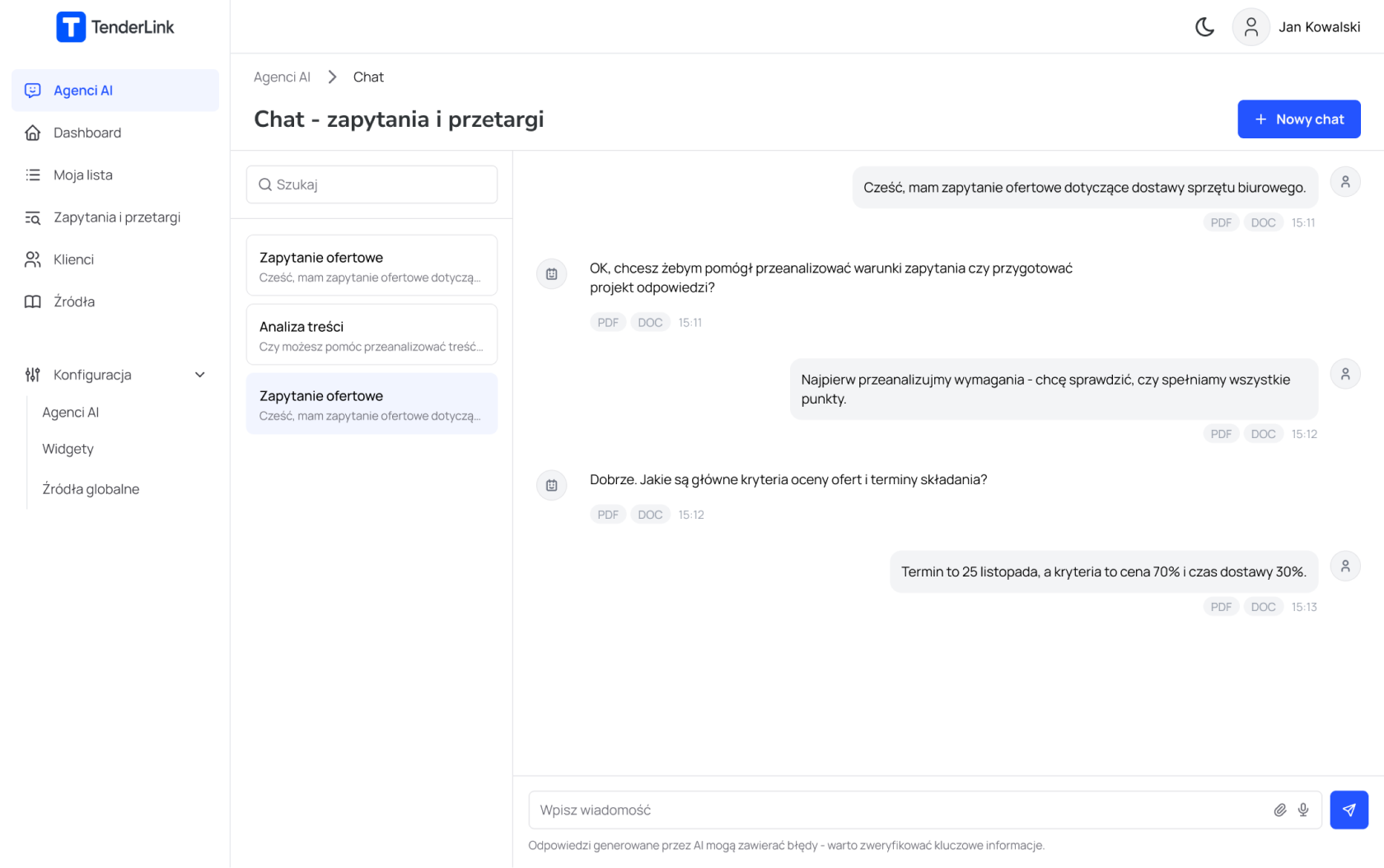The width and height of the screenshot is (1384, 868).
Task: Click the Chat breadcrumb
Action: [368, 77]
